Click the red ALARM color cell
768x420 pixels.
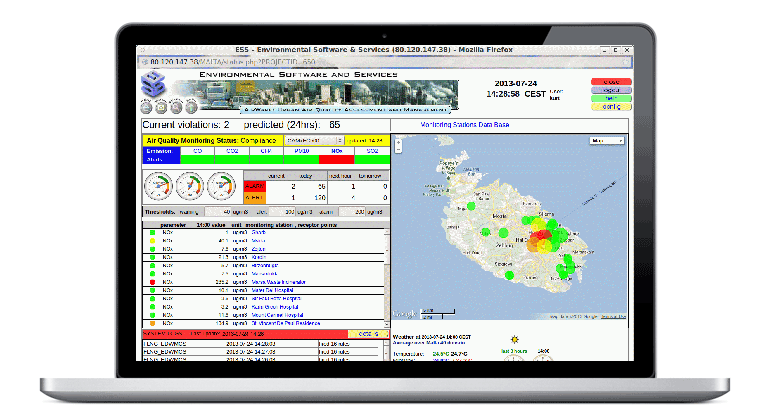pyautogui.click(x=255, y=186)
